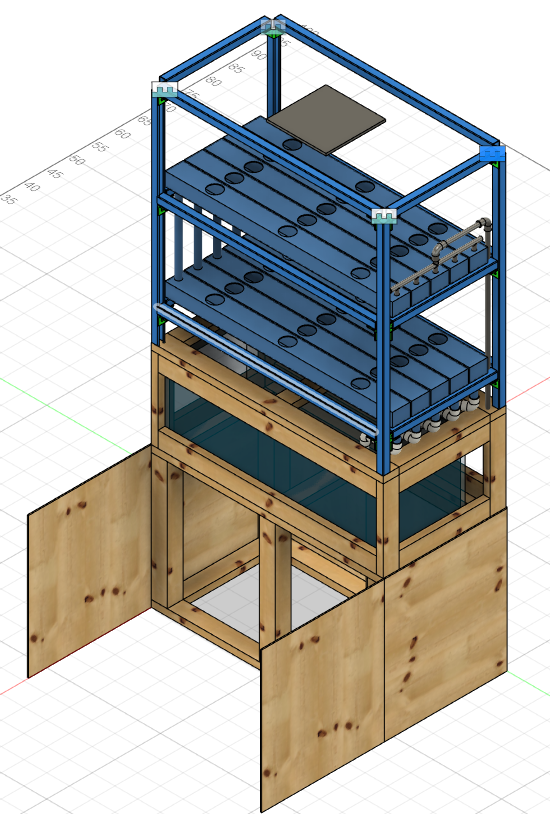Click the grid label 45

point(54,173)
